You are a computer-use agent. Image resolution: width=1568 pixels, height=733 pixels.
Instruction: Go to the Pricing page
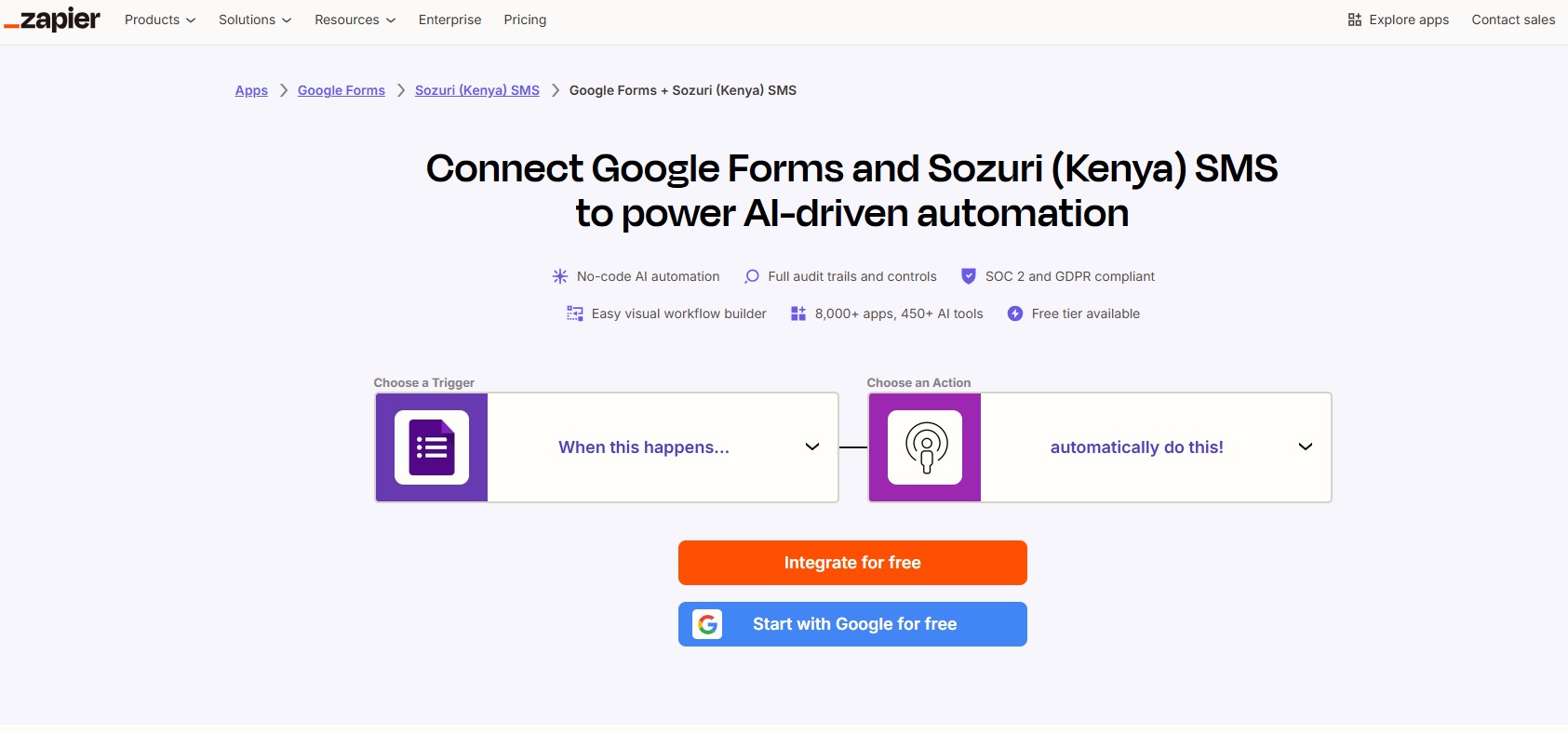click(525, 20)
